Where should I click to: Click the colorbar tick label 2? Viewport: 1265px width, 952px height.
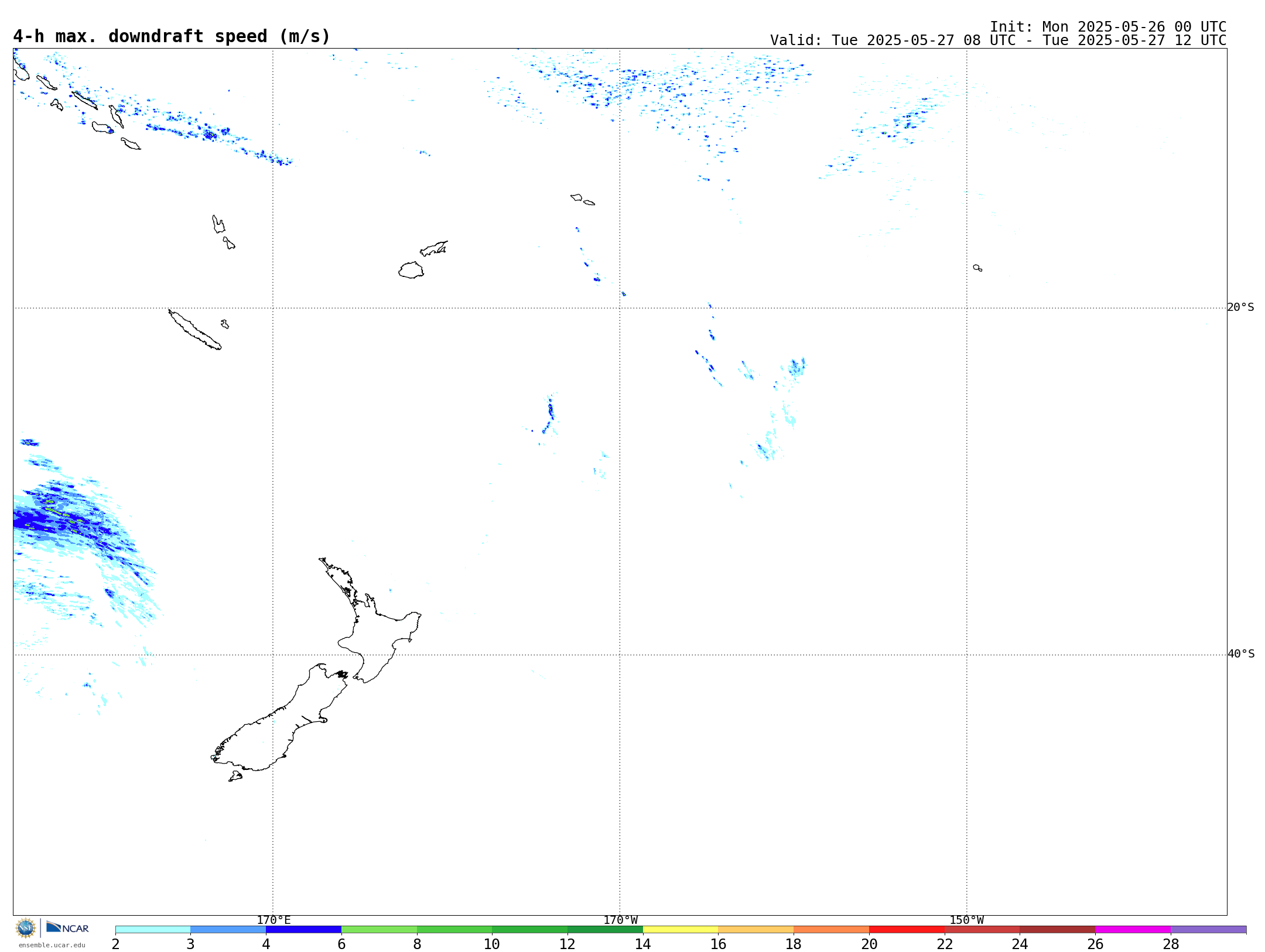point(115,944)
